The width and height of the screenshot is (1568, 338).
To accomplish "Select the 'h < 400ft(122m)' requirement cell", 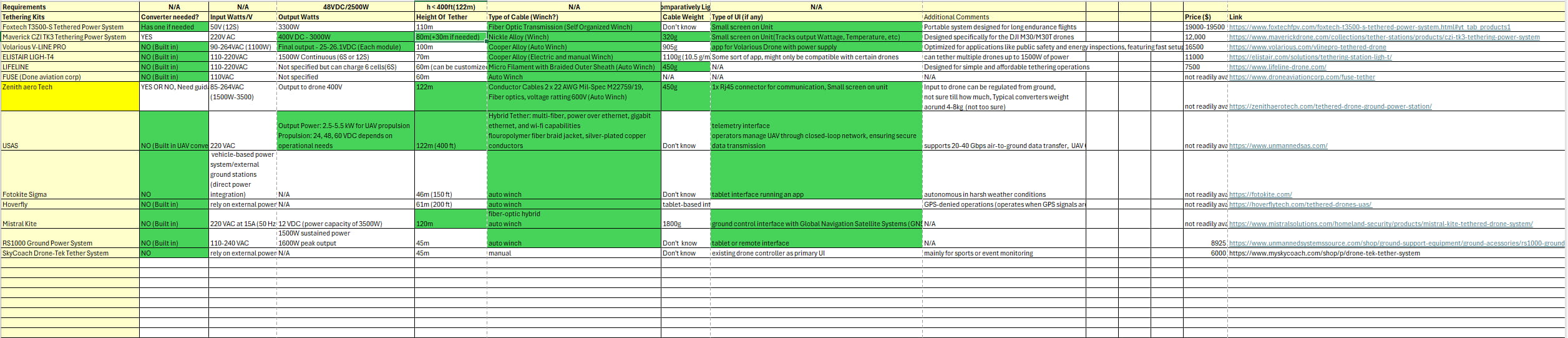I will click(450, 7).
